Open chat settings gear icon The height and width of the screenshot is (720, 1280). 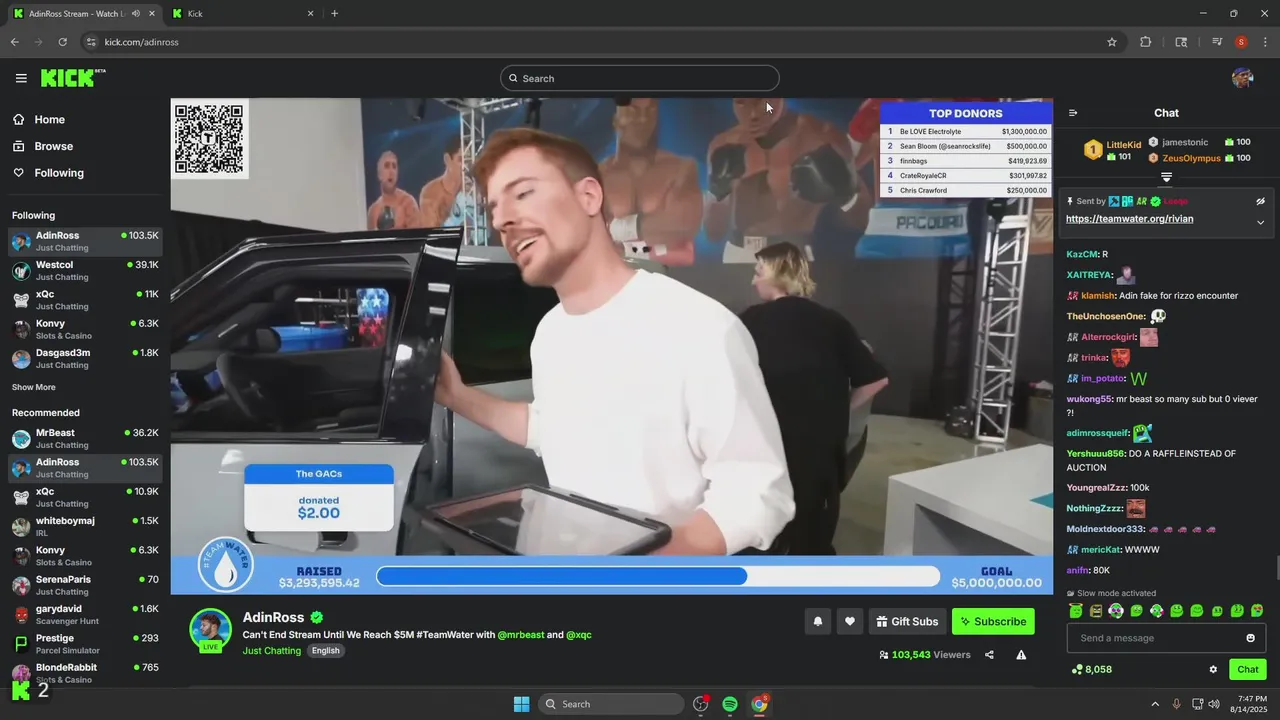tap(1213, 669)
